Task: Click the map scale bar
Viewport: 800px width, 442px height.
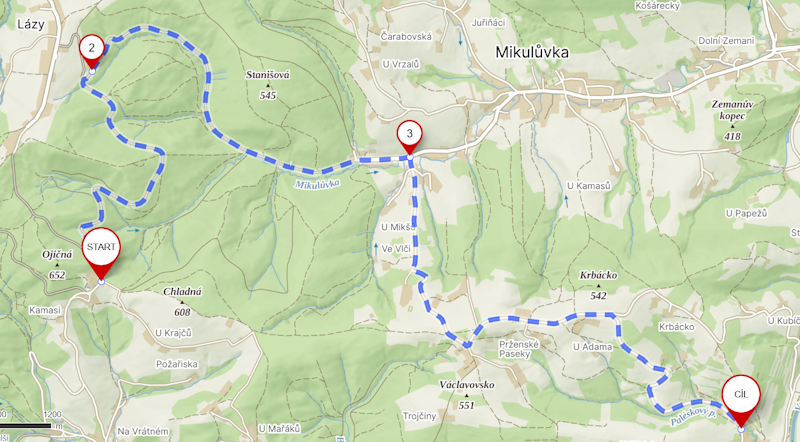Action: point(26,425)
